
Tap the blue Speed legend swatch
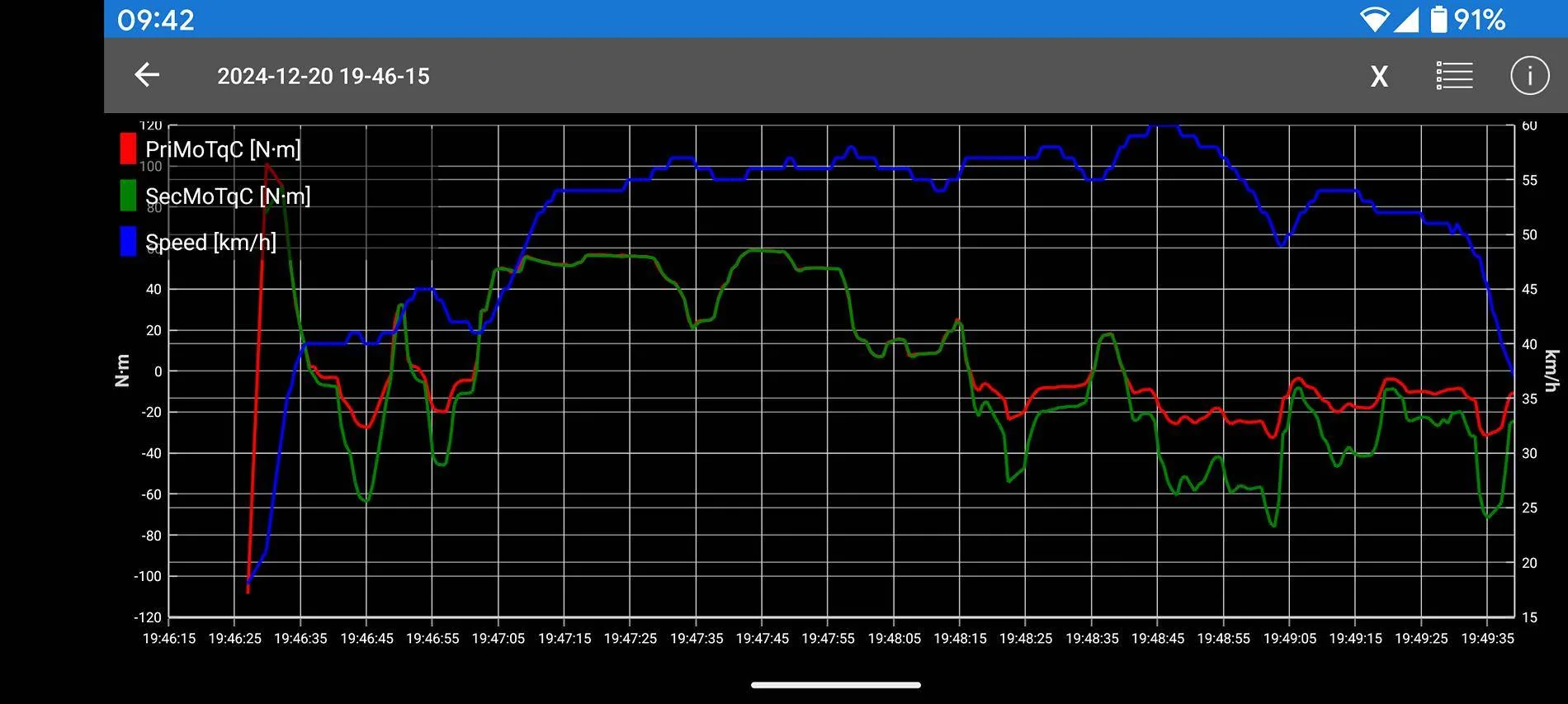[128, 242]
